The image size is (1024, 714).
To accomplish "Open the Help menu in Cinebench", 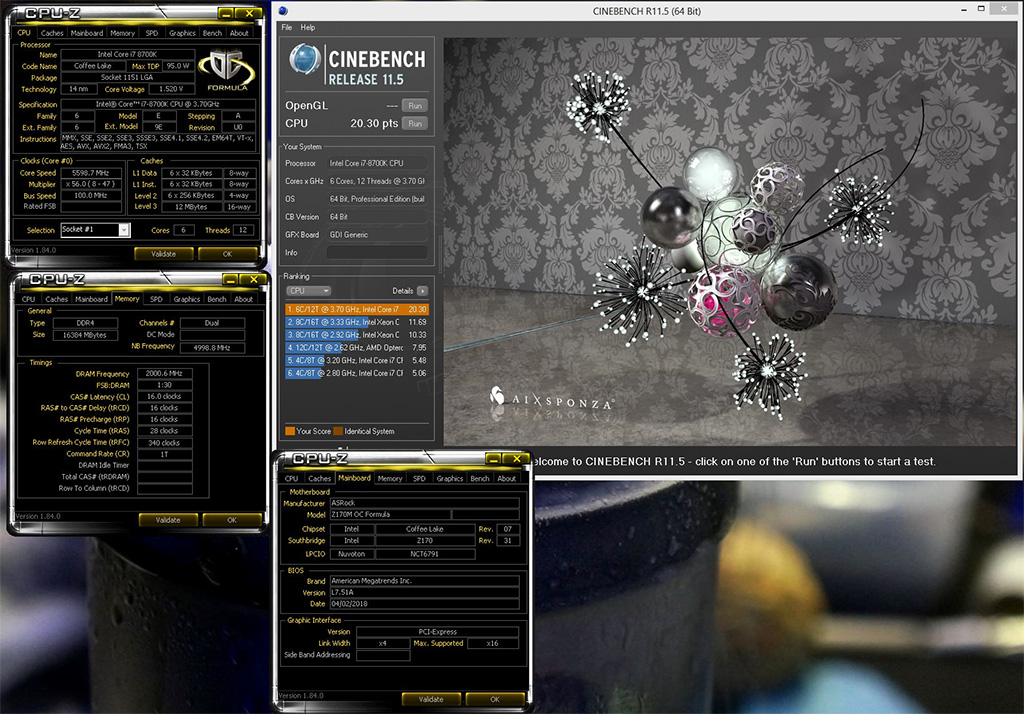I will click(308, 27).
